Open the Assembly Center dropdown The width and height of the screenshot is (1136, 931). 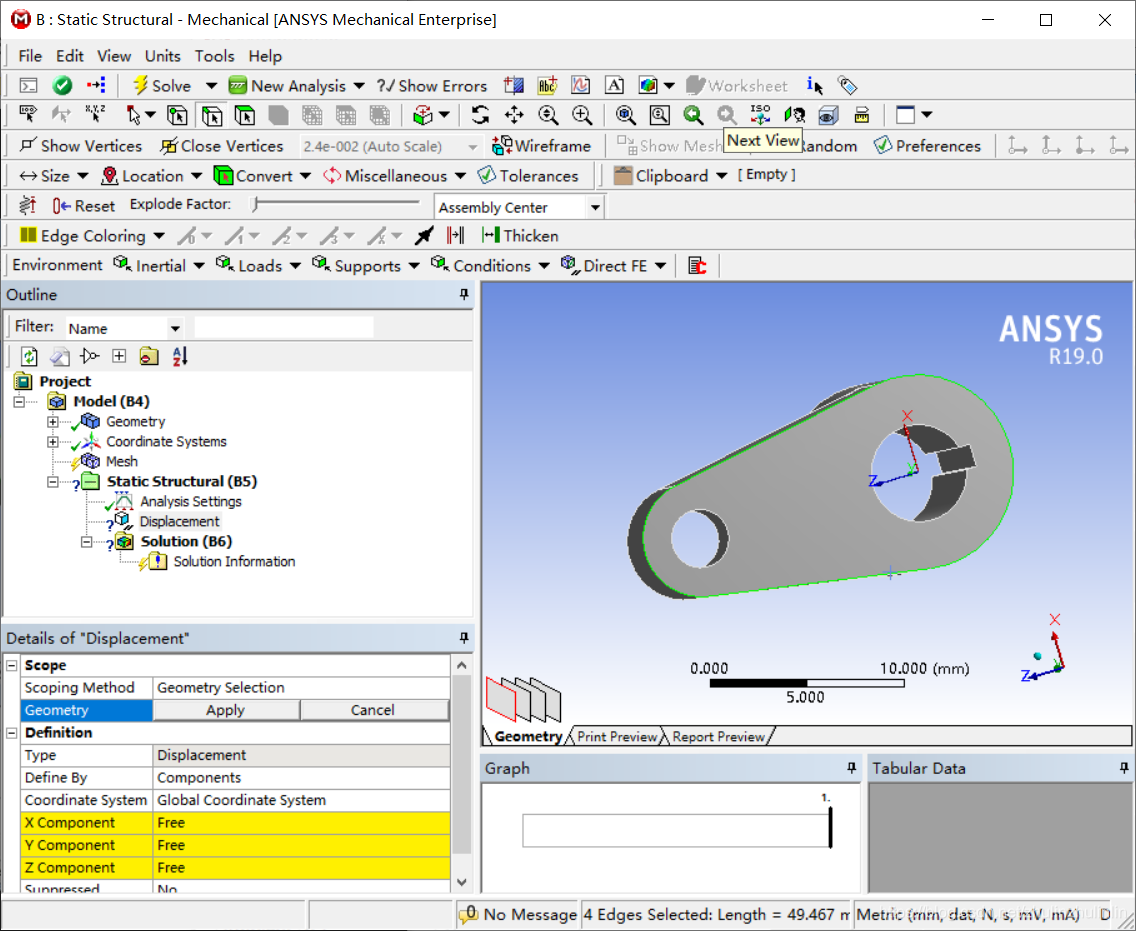(x=595, y=207)
